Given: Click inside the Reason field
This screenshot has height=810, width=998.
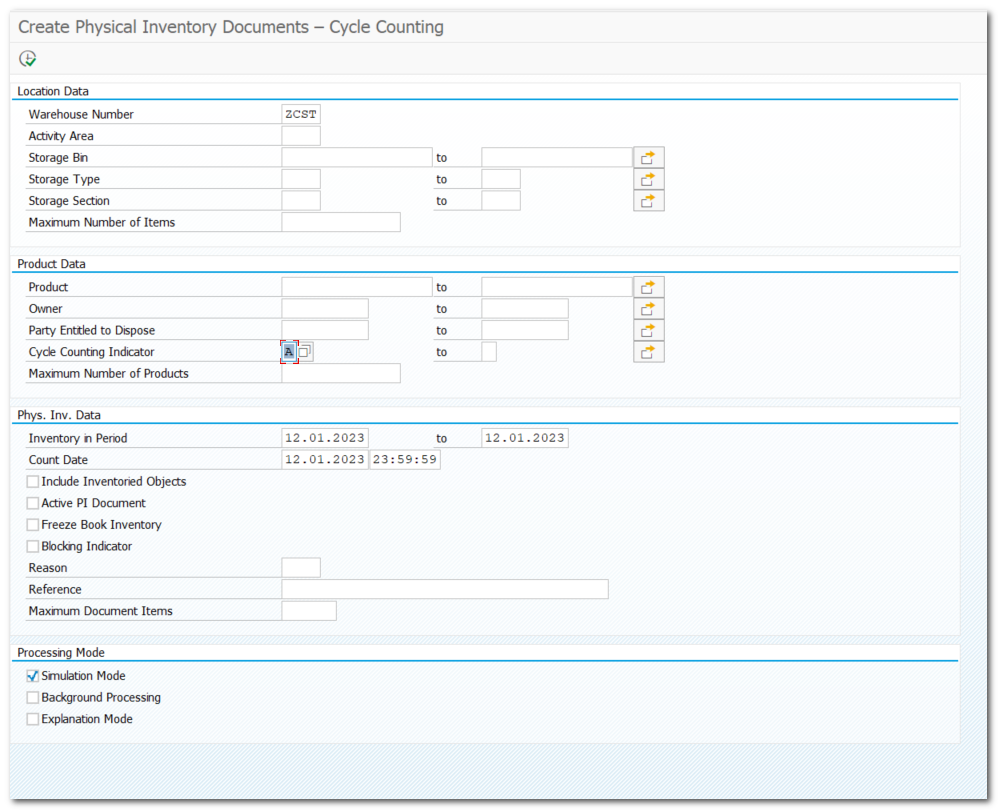Looking at the screenshot, I should pos(300,567).
